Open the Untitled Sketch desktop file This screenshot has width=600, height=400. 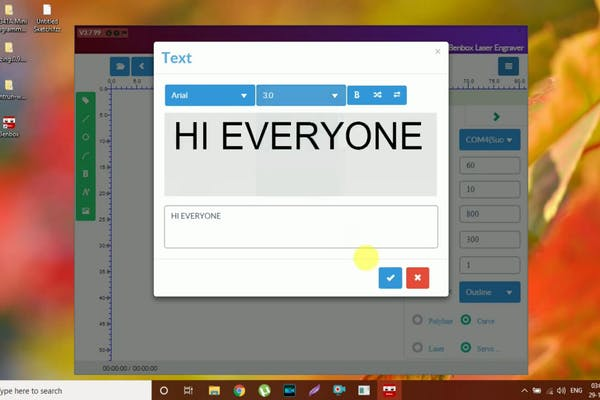47,18
